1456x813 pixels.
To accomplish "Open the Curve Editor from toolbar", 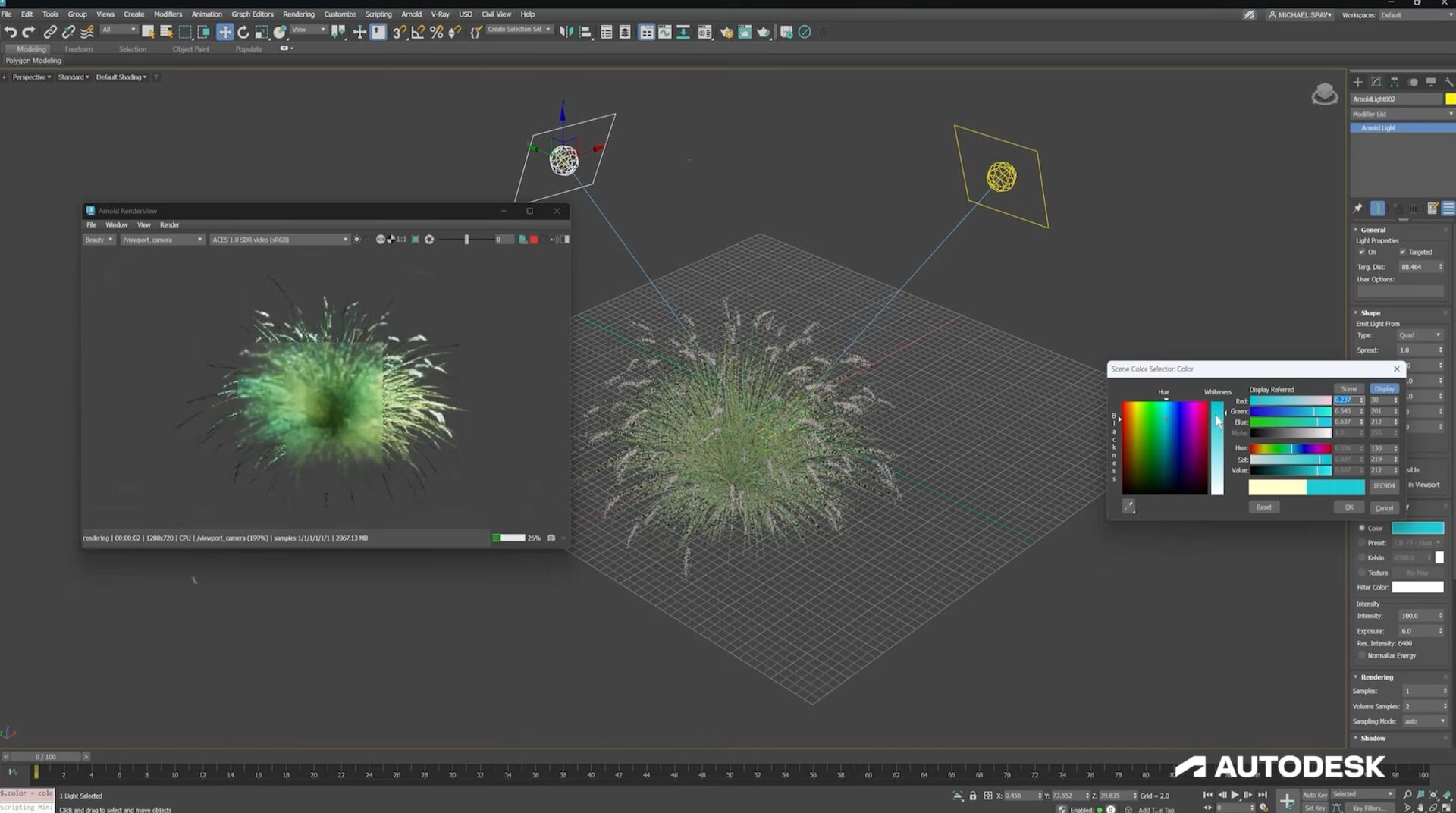I will [x=664, y=32].
